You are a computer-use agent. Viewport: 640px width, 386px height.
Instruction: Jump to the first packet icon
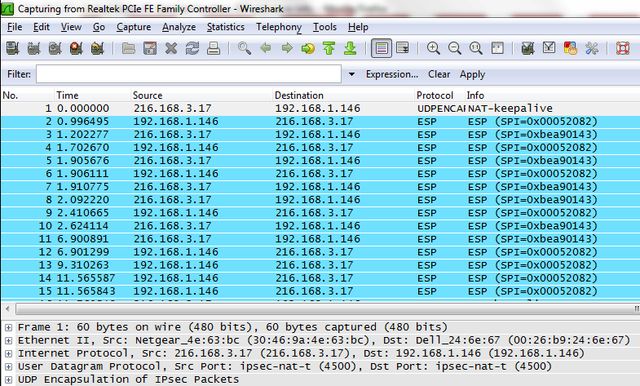(x=329, y=48)
